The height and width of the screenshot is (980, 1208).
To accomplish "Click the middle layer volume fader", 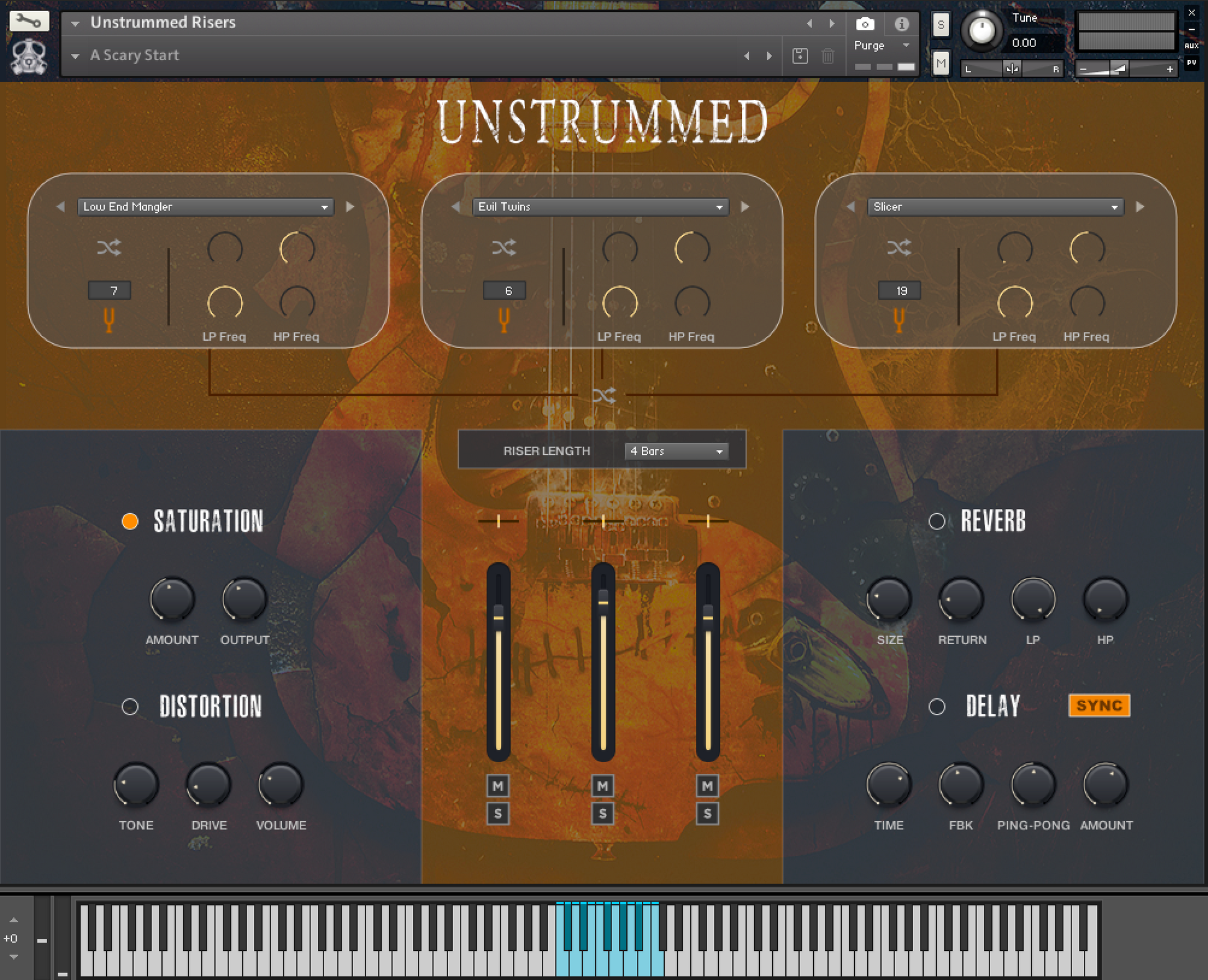I will tap(603, 602).
